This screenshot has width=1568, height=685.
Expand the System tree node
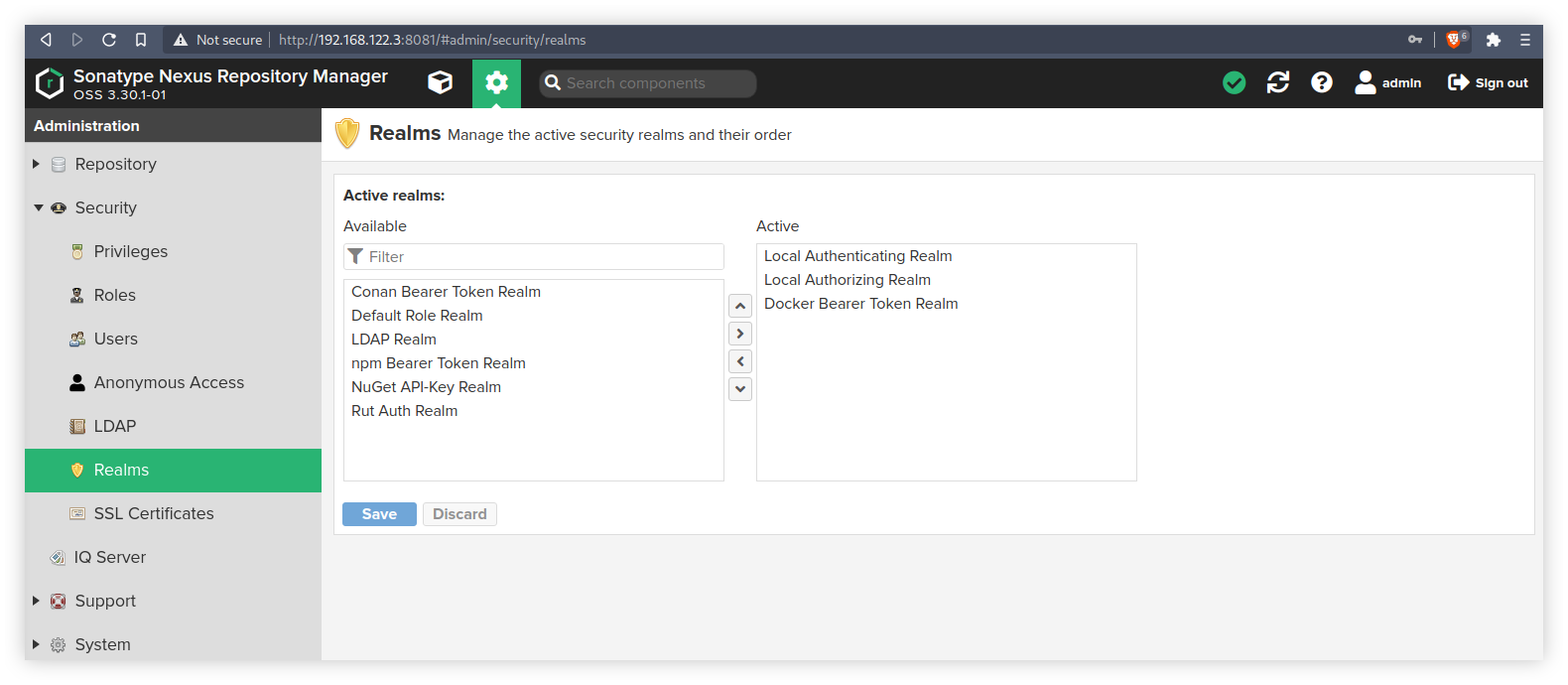(37, 644)
